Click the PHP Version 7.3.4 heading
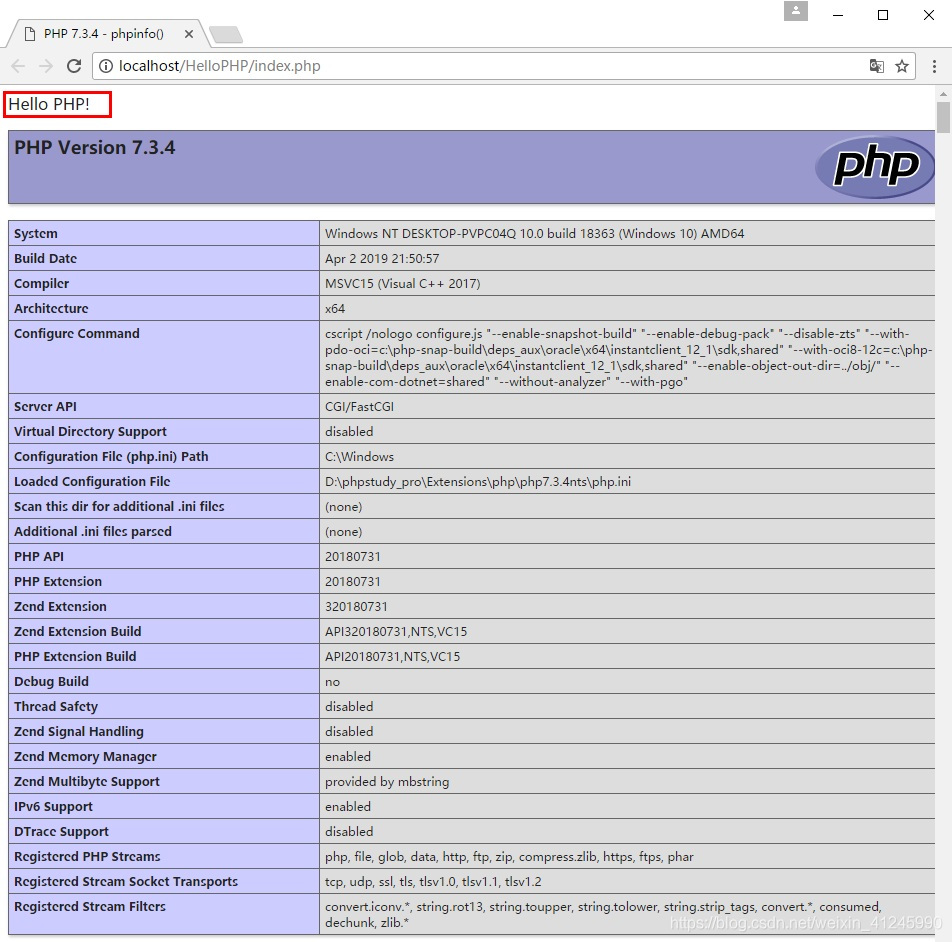Viewport: 952px width, 942px height. (95, 147)
